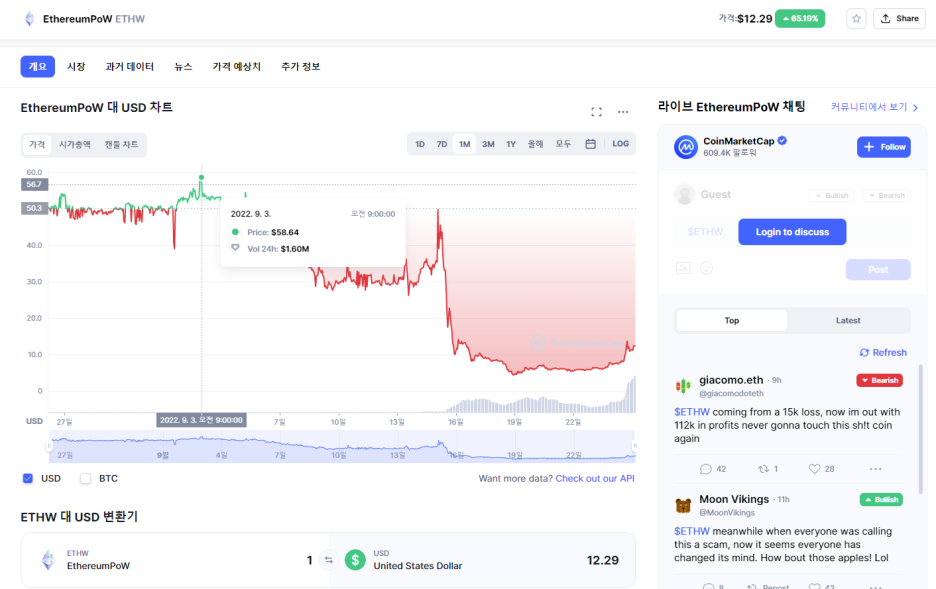
Task: Follow the CoinMarketCap account
Action: (x=883, y=147)
